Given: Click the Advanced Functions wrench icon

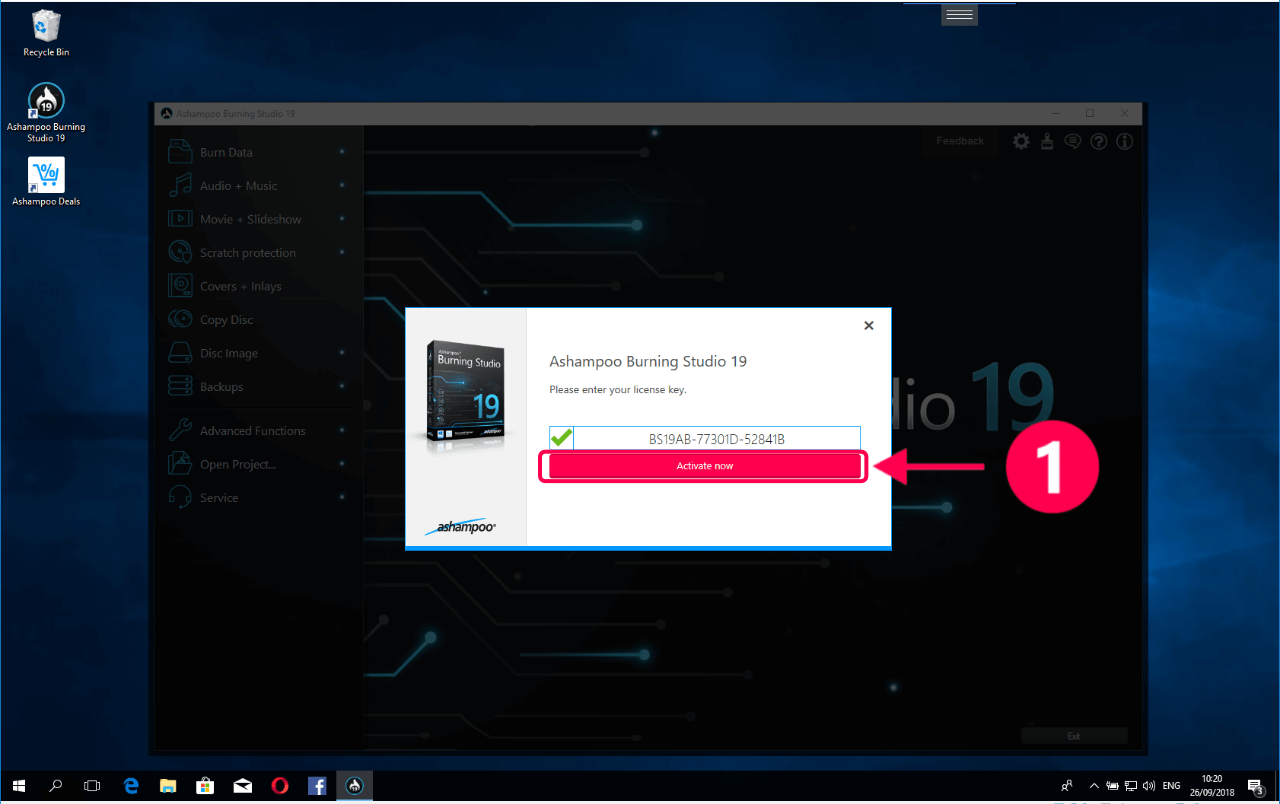Looking at the screenshot, I should pyautogui.click(x=180, y=430).
